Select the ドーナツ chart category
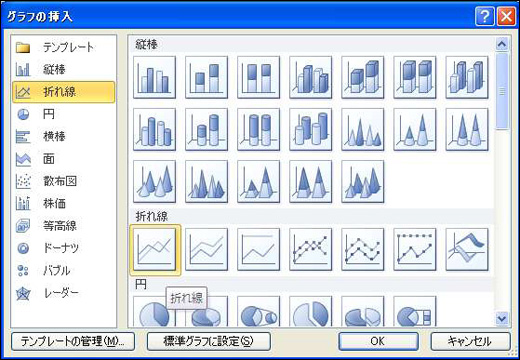 [x=63, y=248]
